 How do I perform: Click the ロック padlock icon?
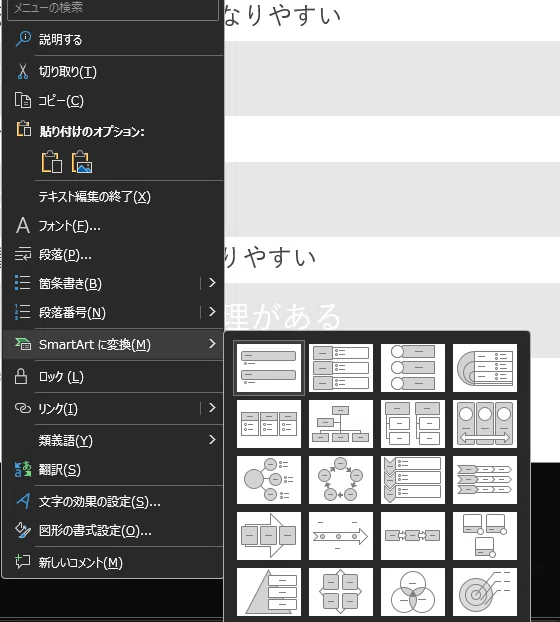[21, 376]
